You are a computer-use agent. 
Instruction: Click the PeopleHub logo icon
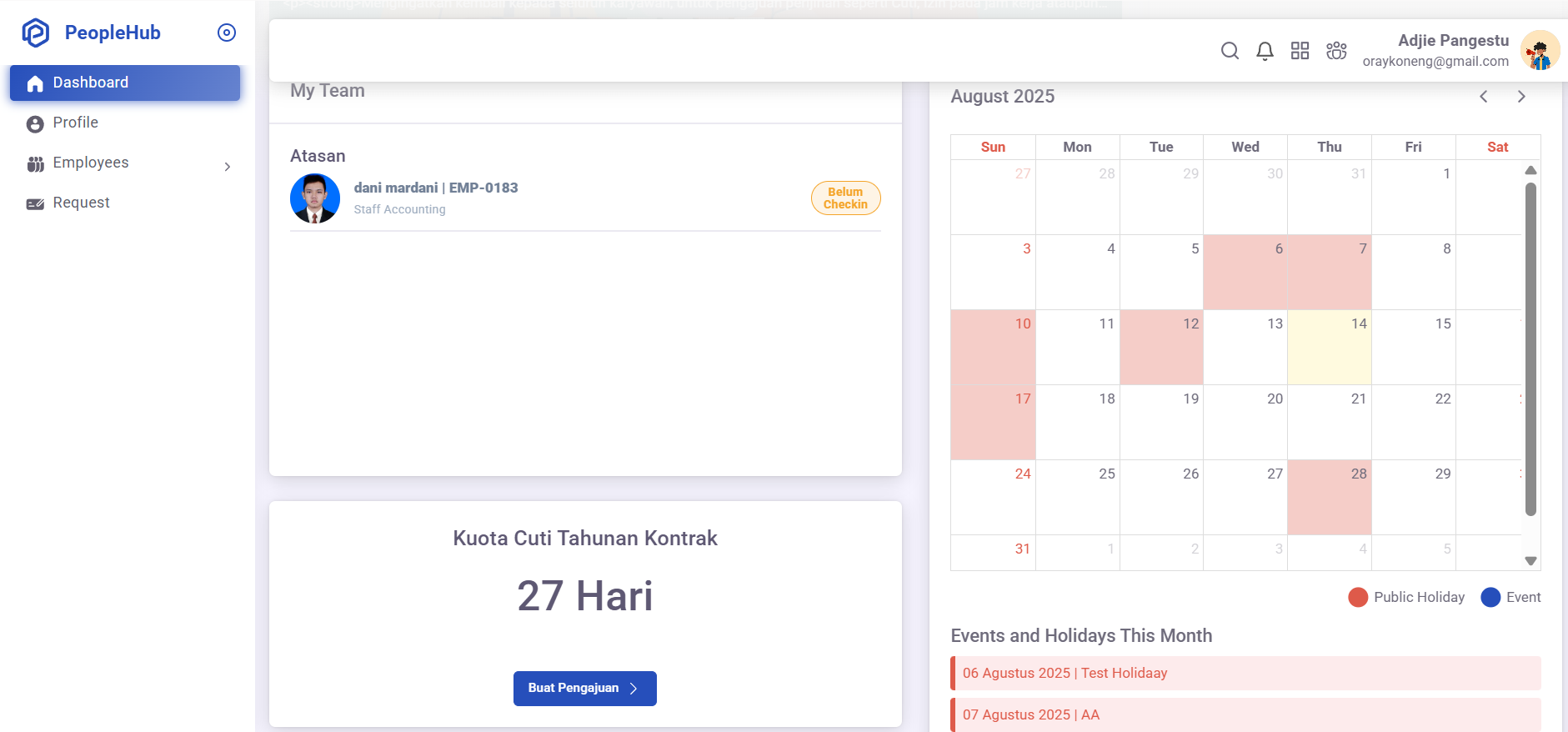[x=36, y=33]
